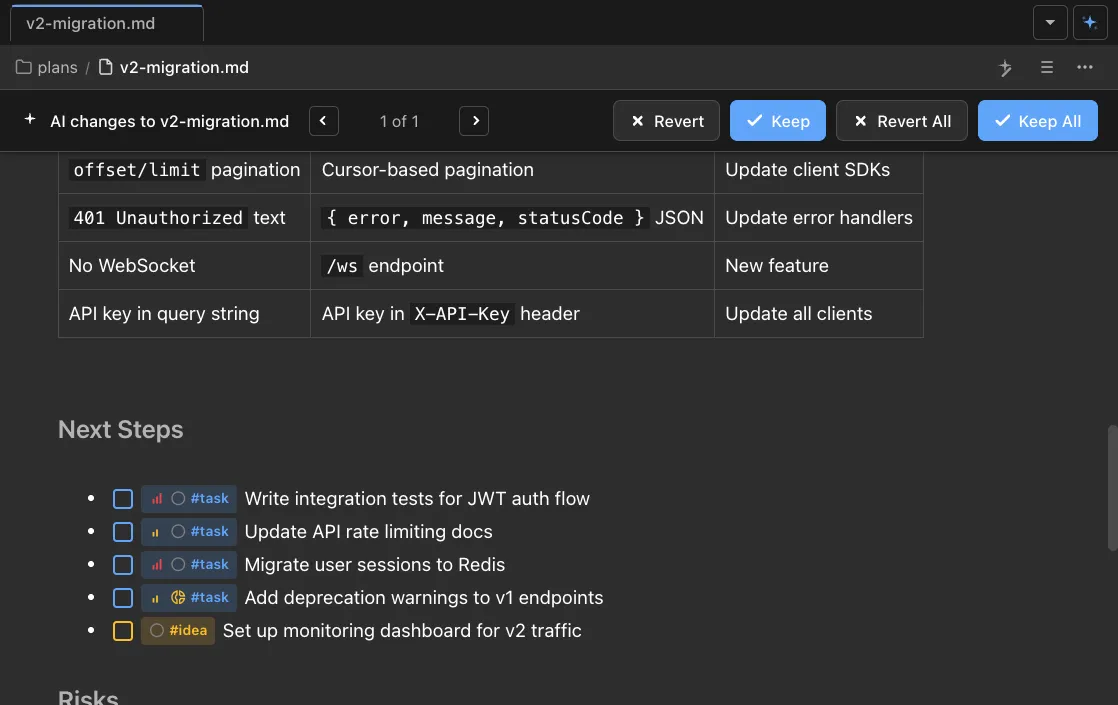Open the ellipsis more-options menu
The width and height of the screenshot is (1118, 705).
1085,67
